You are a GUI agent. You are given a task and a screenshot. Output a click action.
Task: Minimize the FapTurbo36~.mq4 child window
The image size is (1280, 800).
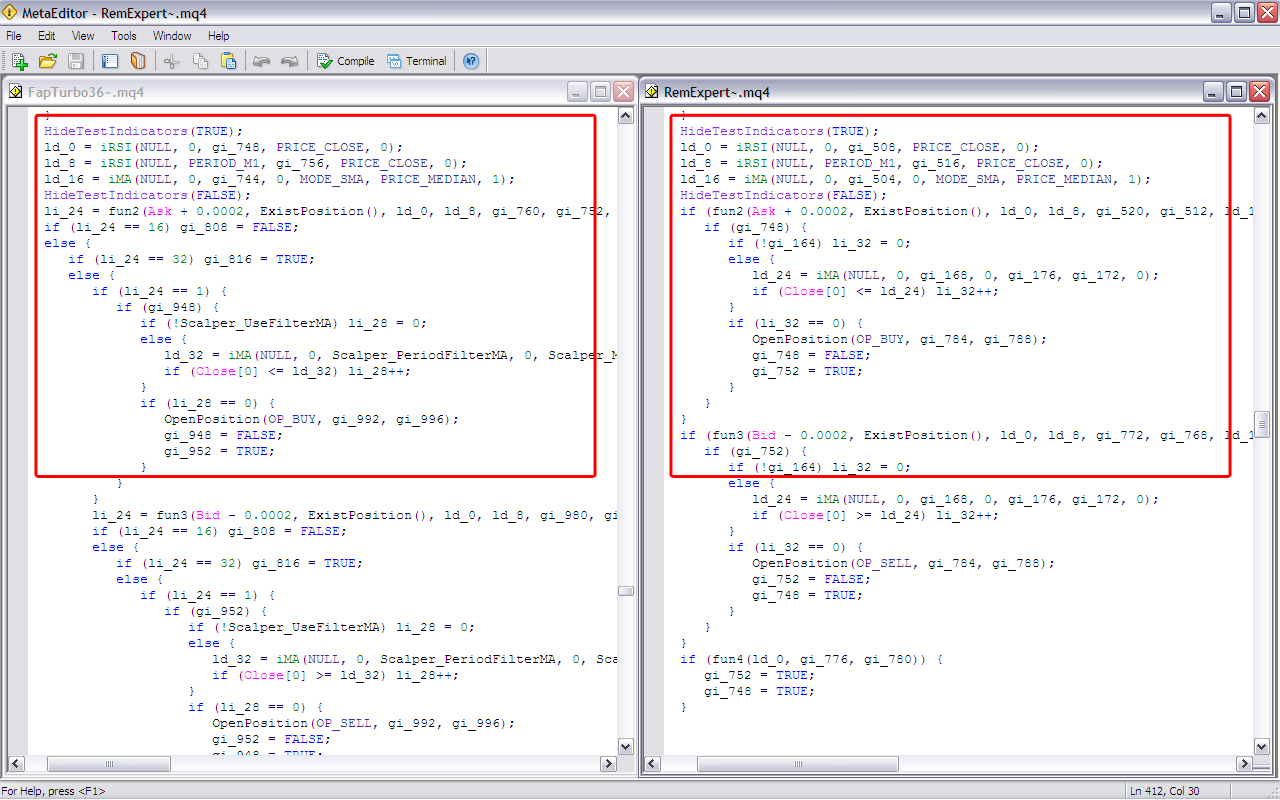point(578,92)
